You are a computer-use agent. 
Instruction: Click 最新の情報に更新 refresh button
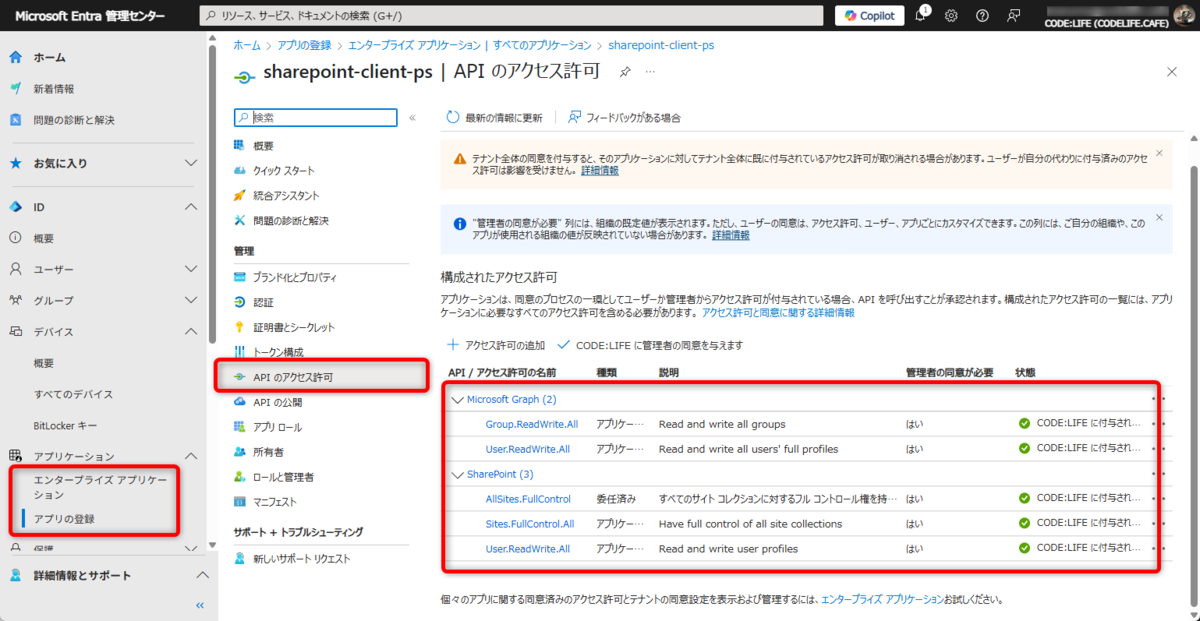494,118
